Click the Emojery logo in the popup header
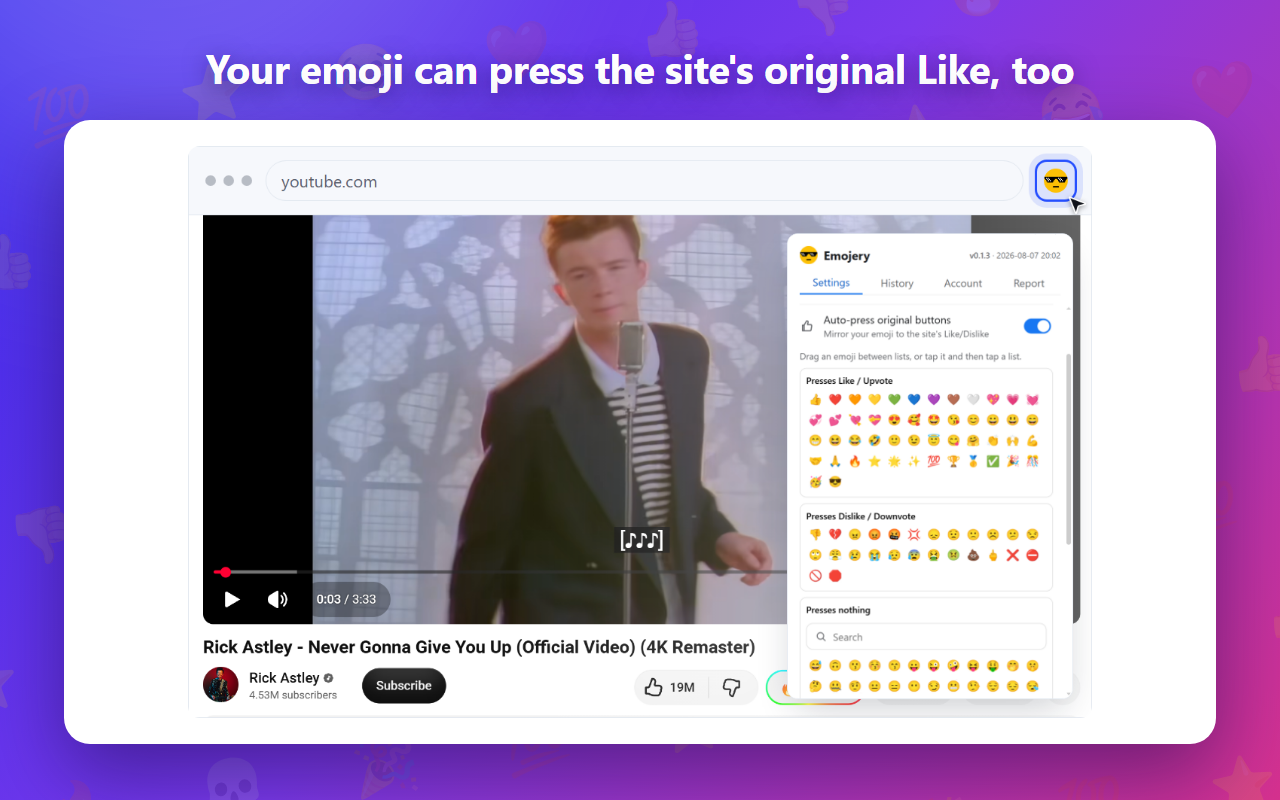This screenshot has width=1280, height=800. pyautogui.click(x=809, y=255)
